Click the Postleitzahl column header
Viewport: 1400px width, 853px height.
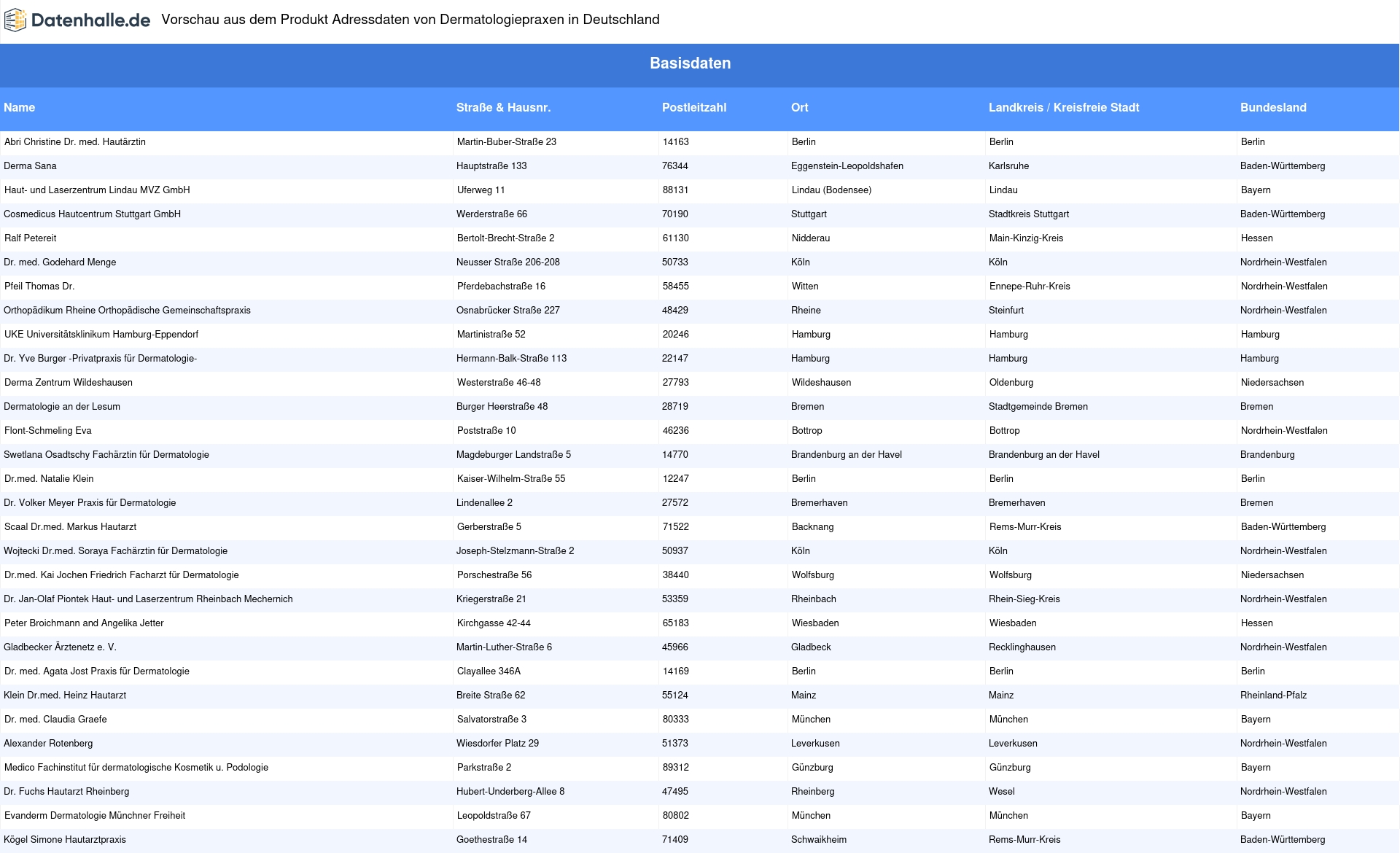click(x=694, y=107)
